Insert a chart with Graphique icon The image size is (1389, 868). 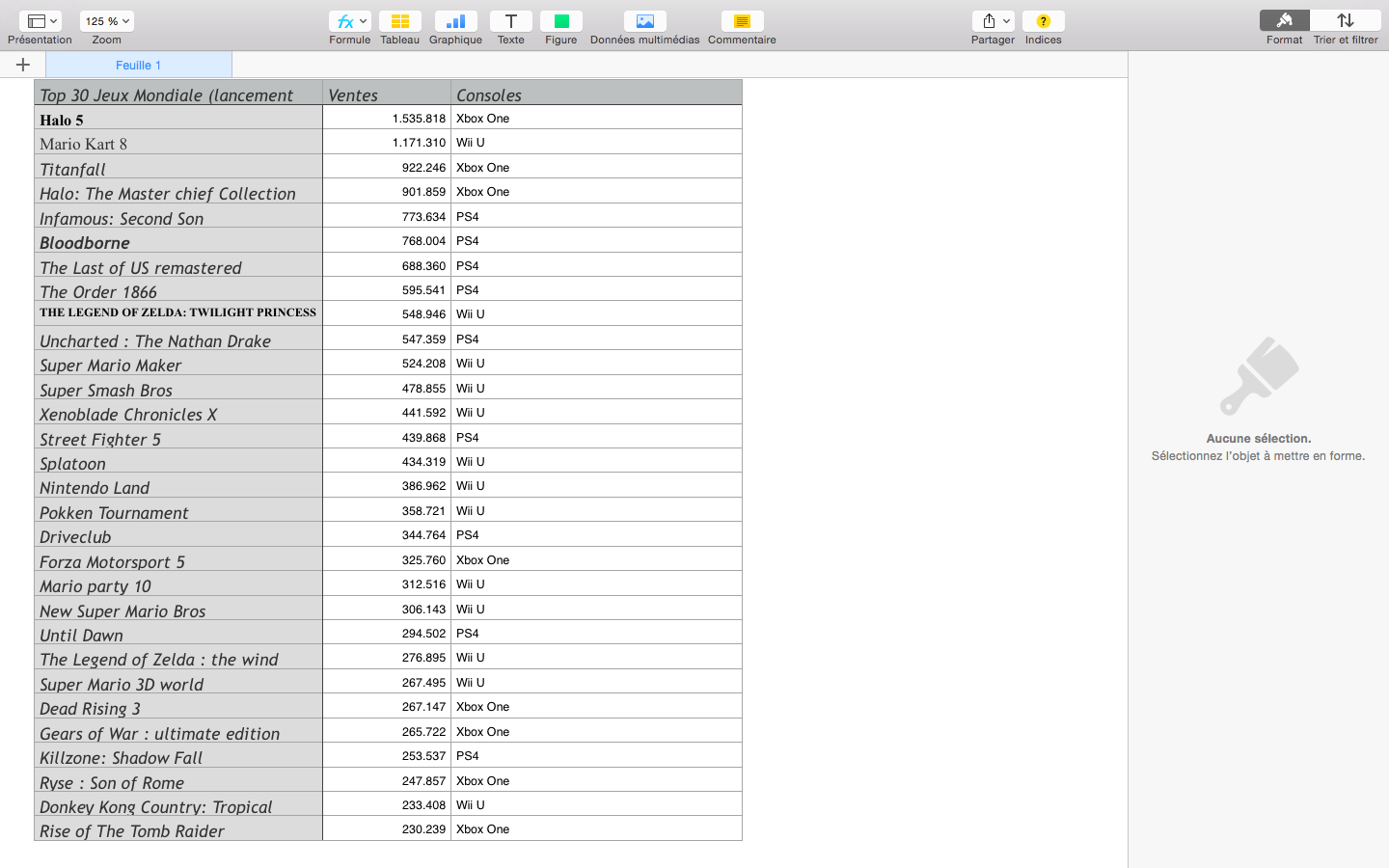tap(455, 21)
